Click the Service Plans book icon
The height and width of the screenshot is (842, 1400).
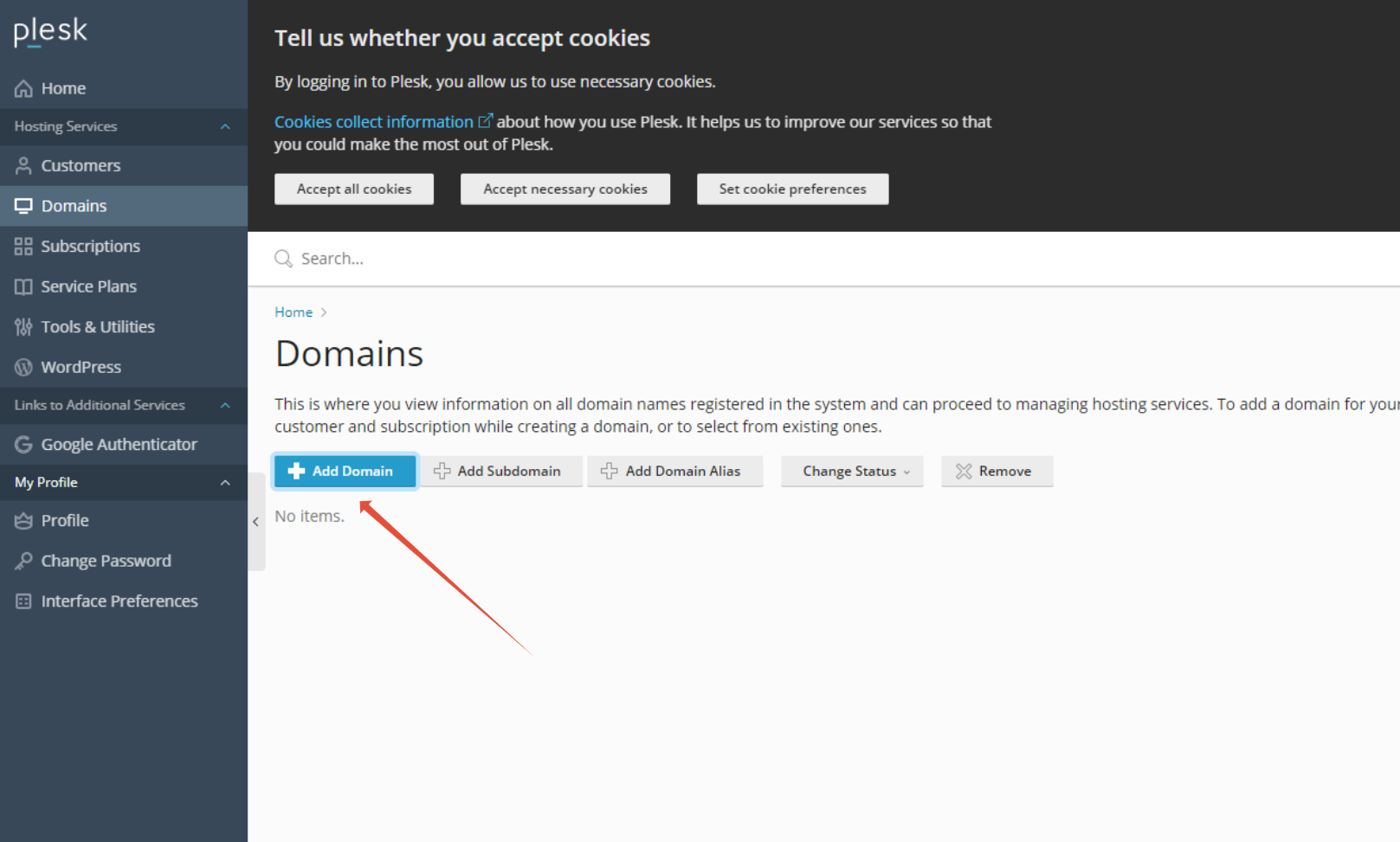tap(23, 286)
